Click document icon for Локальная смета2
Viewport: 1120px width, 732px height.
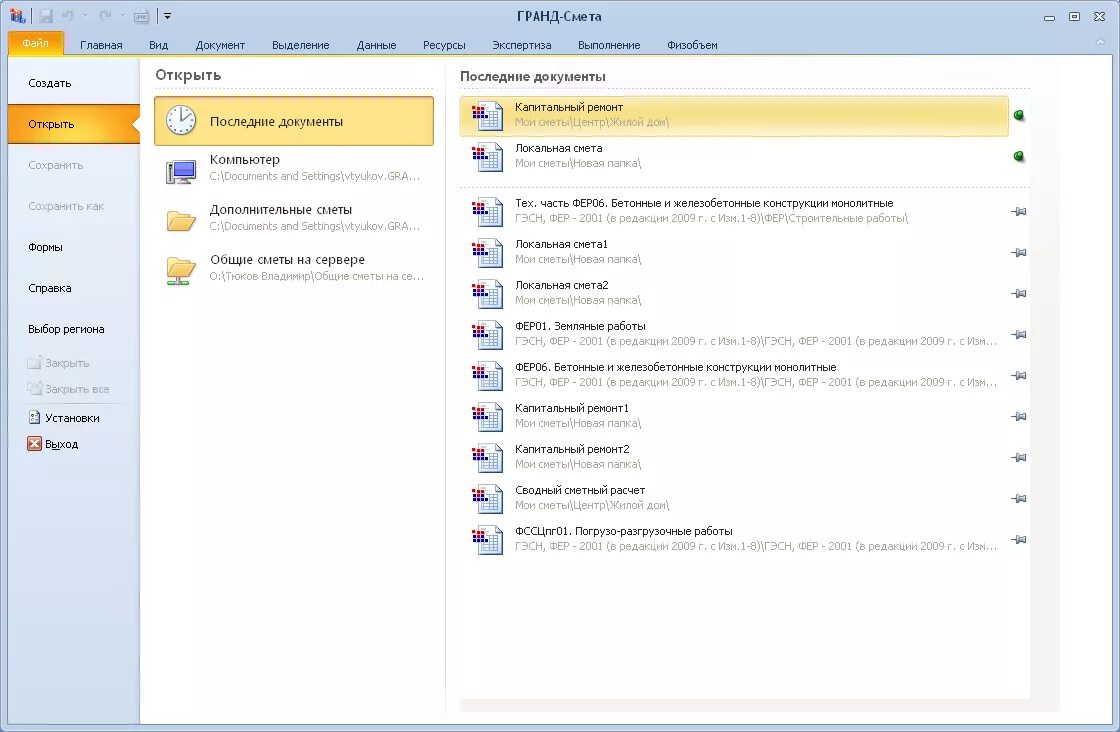coord(487,294)
